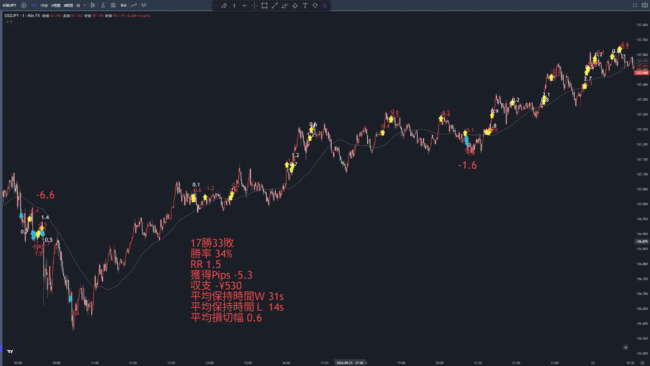Collapse the indicator legend arrow under USDJPY
The image size is (650, 366).
pos(8,22)
